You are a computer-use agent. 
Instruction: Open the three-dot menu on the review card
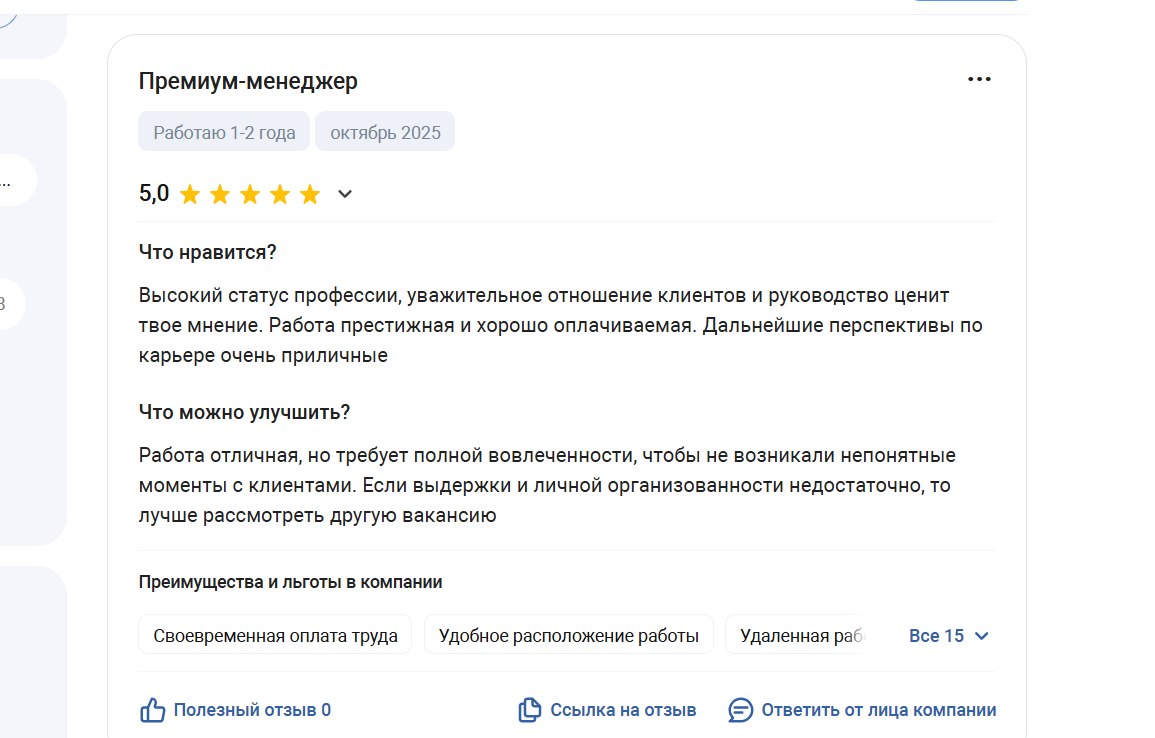(x=979, y=79)
